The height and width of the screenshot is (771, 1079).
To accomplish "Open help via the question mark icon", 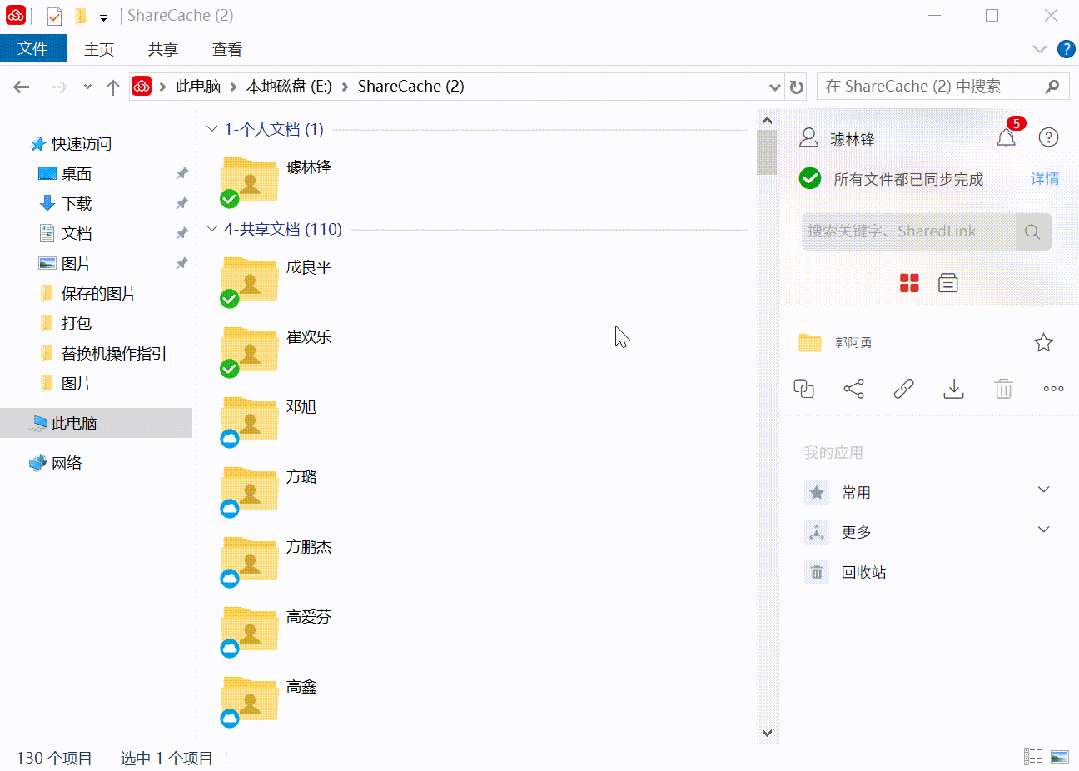I will pos(1048,137).
